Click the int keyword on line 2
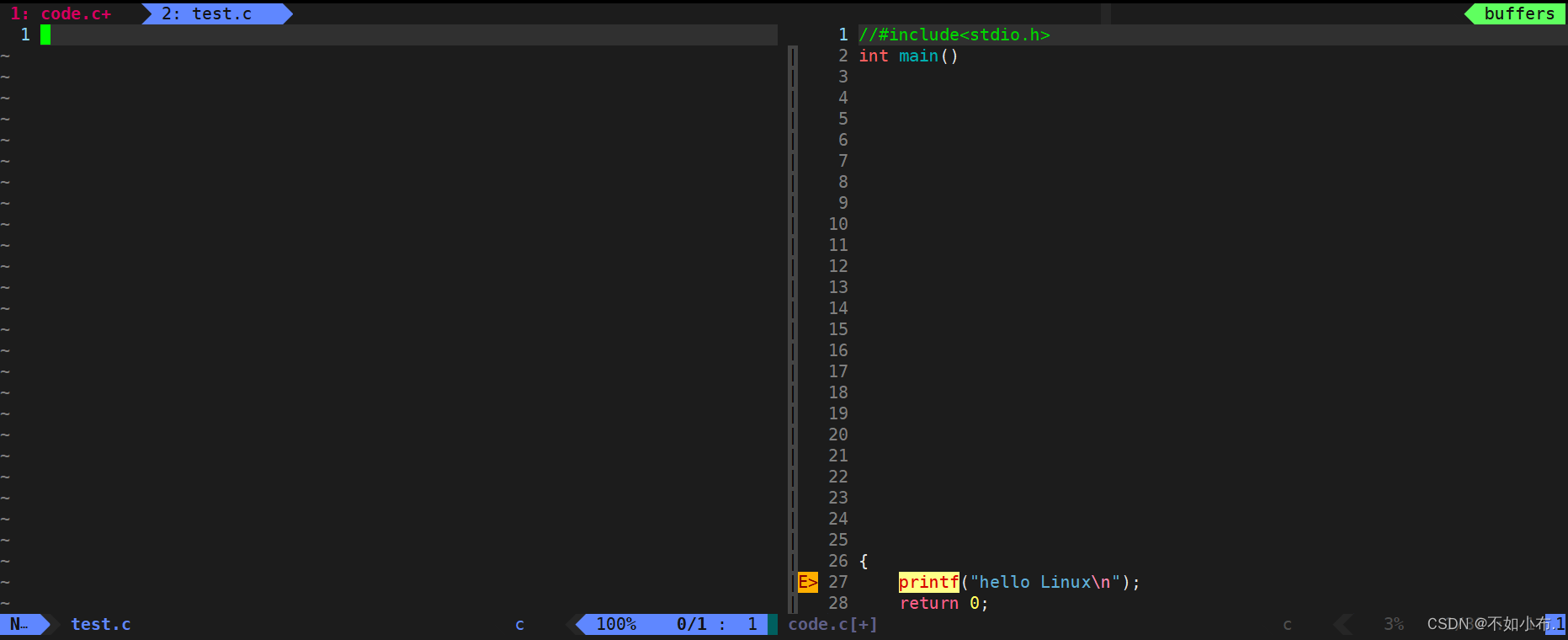Screen dimensions: 1568x640 coord(874,56)
